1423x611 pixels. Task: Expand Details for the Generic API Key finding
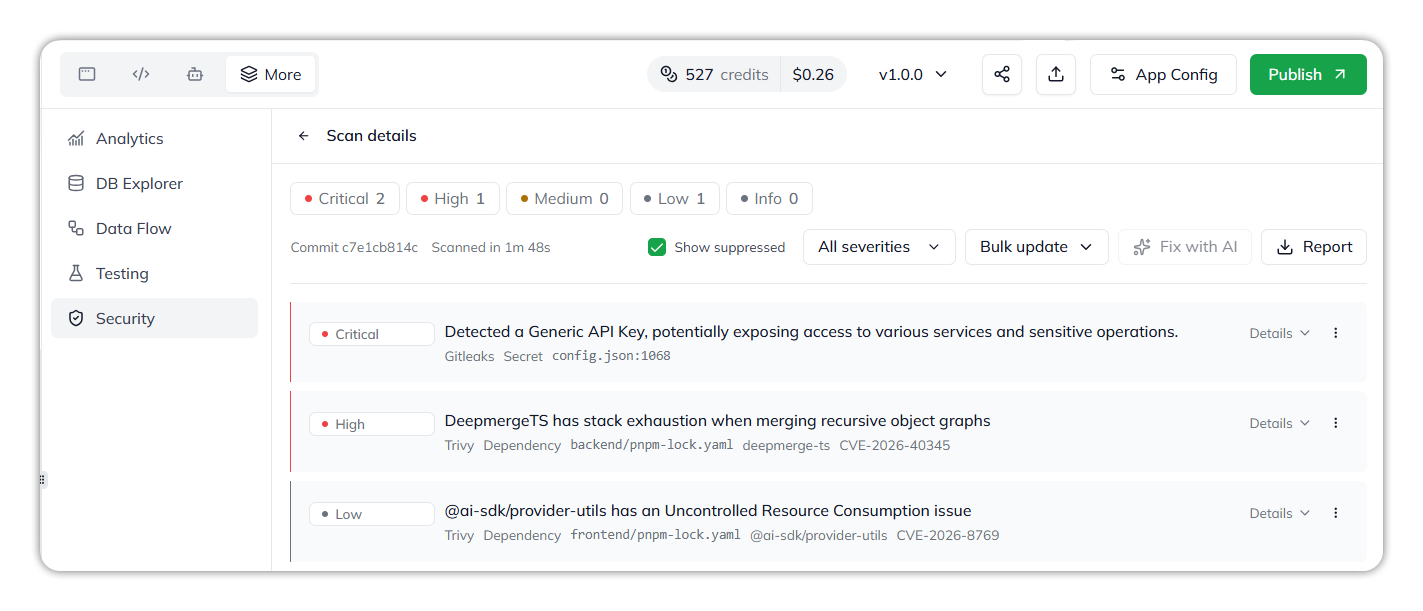1279,333
